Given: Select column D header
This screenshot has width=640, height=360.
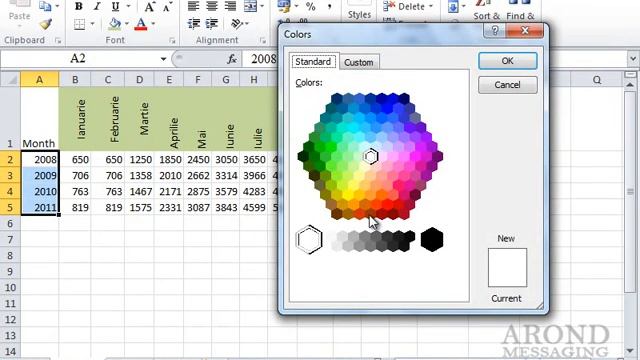Looking at the screenshot, I should (x=140, y=79).
